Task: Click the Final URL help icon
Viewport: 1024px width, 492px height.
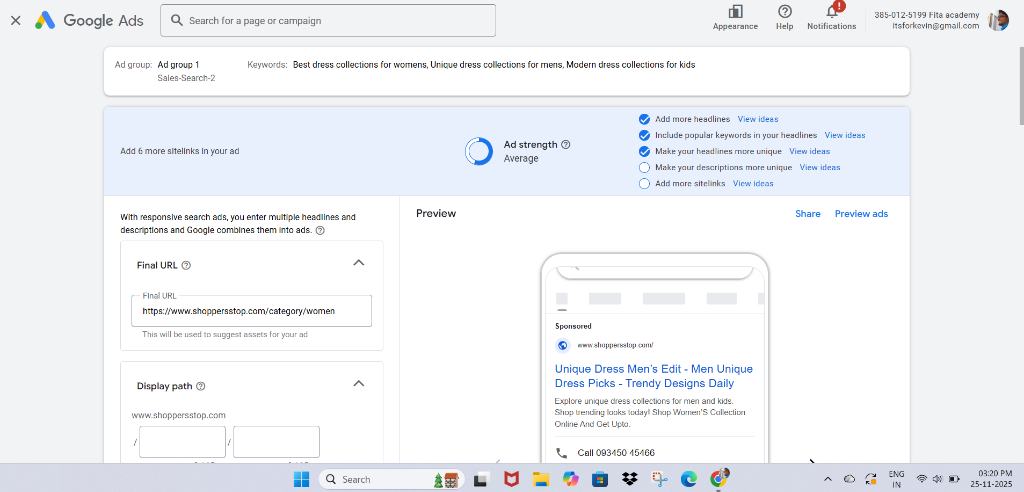Action: pos(186,265)
